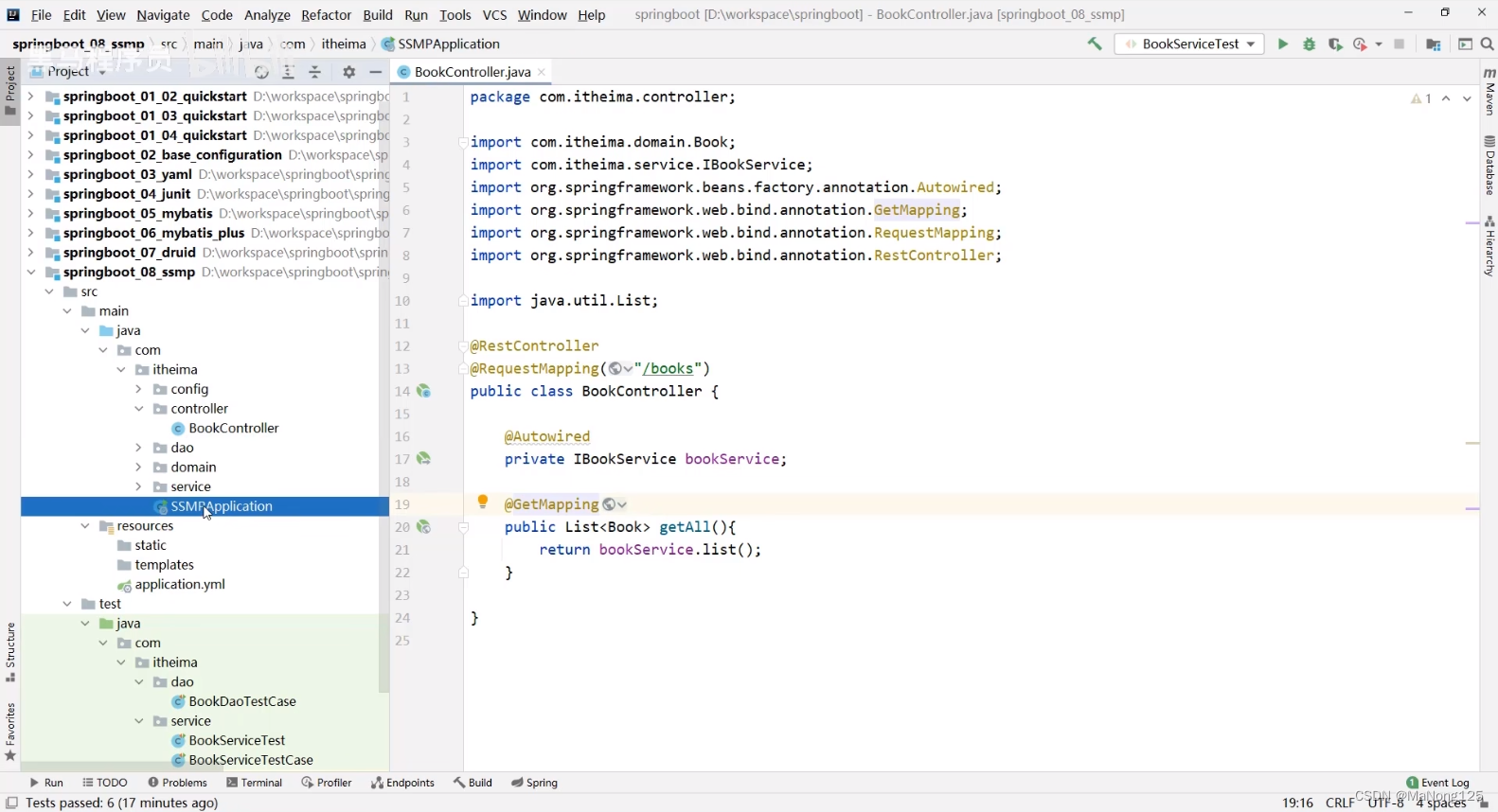Click CRLF line separator in status bar

pos(1339,803)
